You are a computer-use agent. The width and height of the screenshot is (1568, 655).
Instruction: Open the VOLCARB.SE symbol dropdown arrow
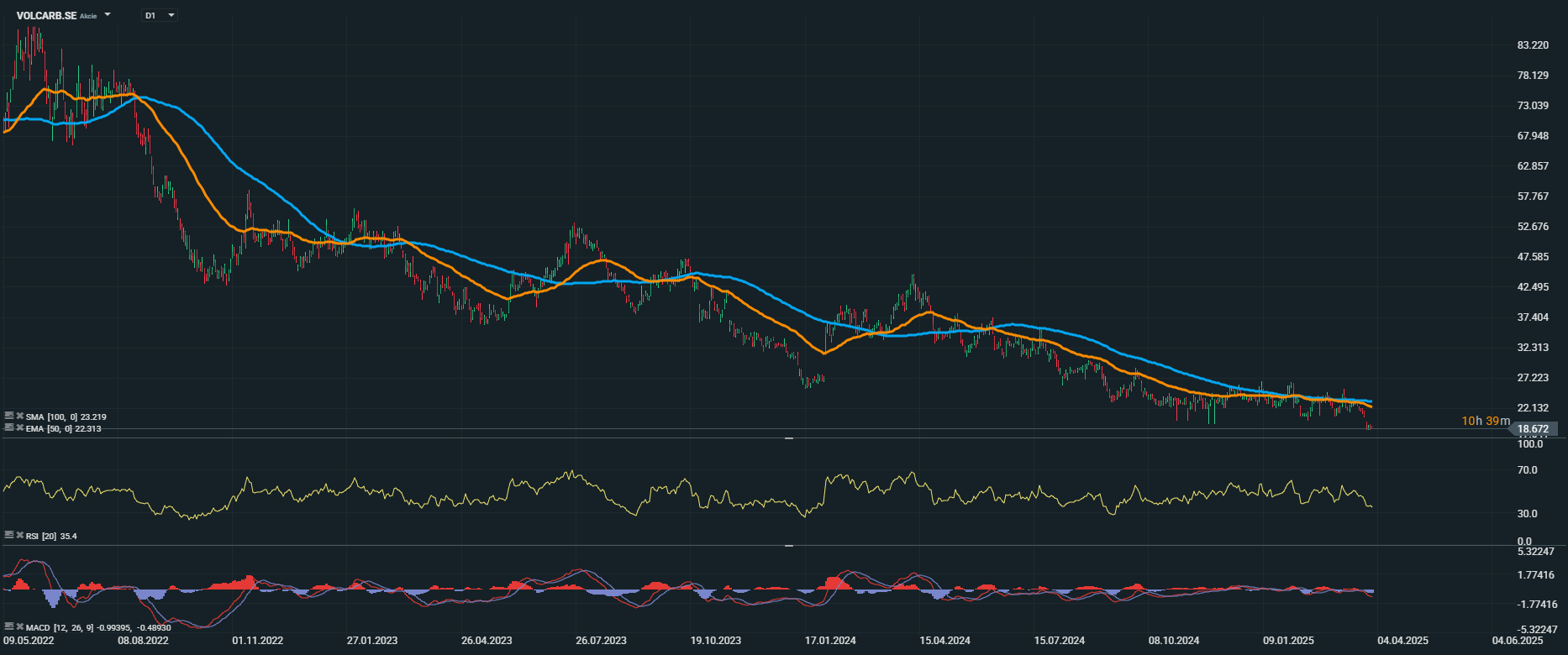(x=108, y=15)
